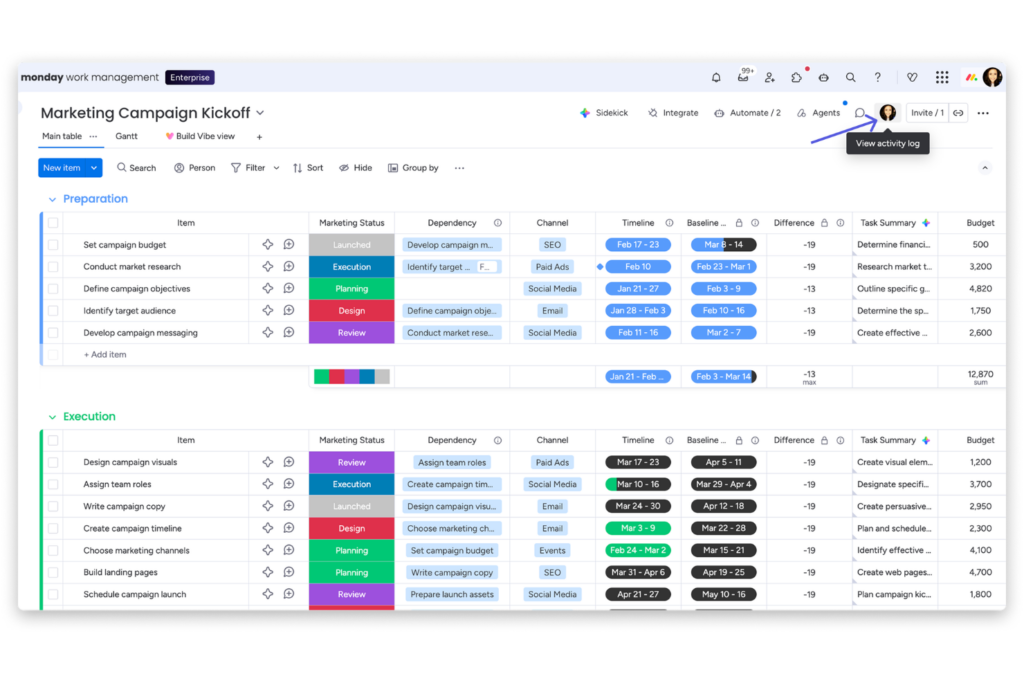Image resolution: width=1024 pixels, height=683 pixels.
Task: Click Dependency column info icon in Preparation
Action: [498, 223]
